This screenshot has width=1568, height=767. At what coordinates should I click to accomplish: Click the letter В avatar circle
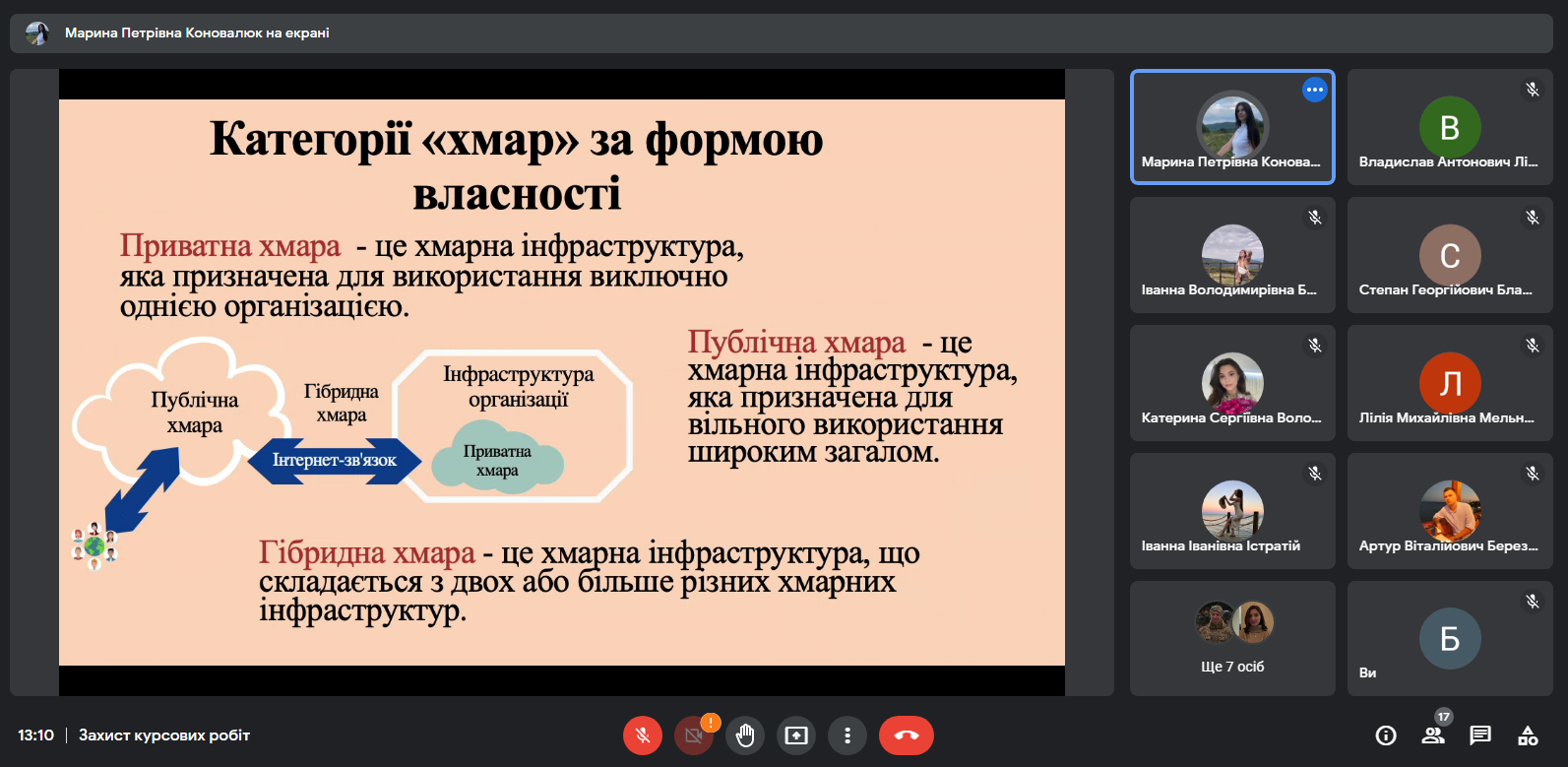1450,127
